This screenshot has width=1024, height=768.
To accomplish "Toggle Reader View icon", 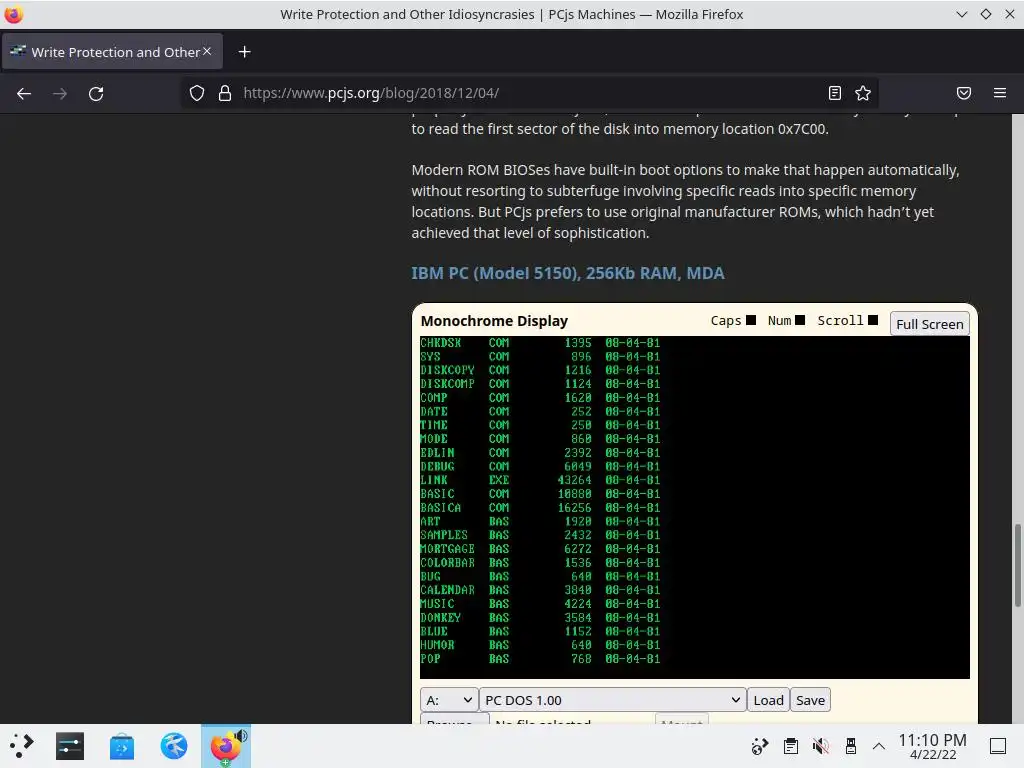I will tap(835, 93).
